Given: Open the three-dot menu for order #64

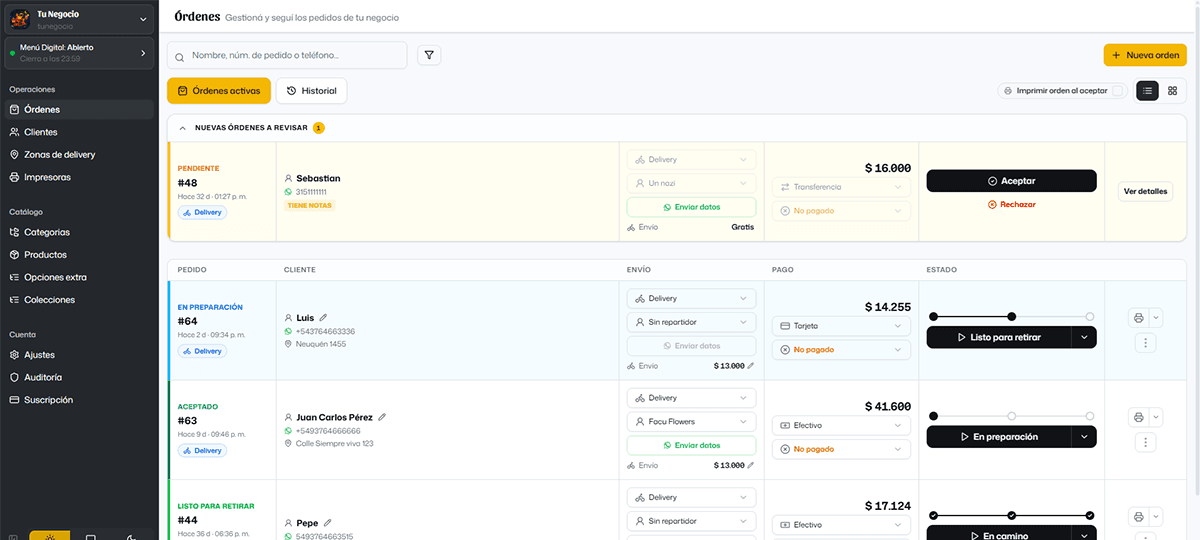Looking at the screenshot, I should (x=1146, y=342).
